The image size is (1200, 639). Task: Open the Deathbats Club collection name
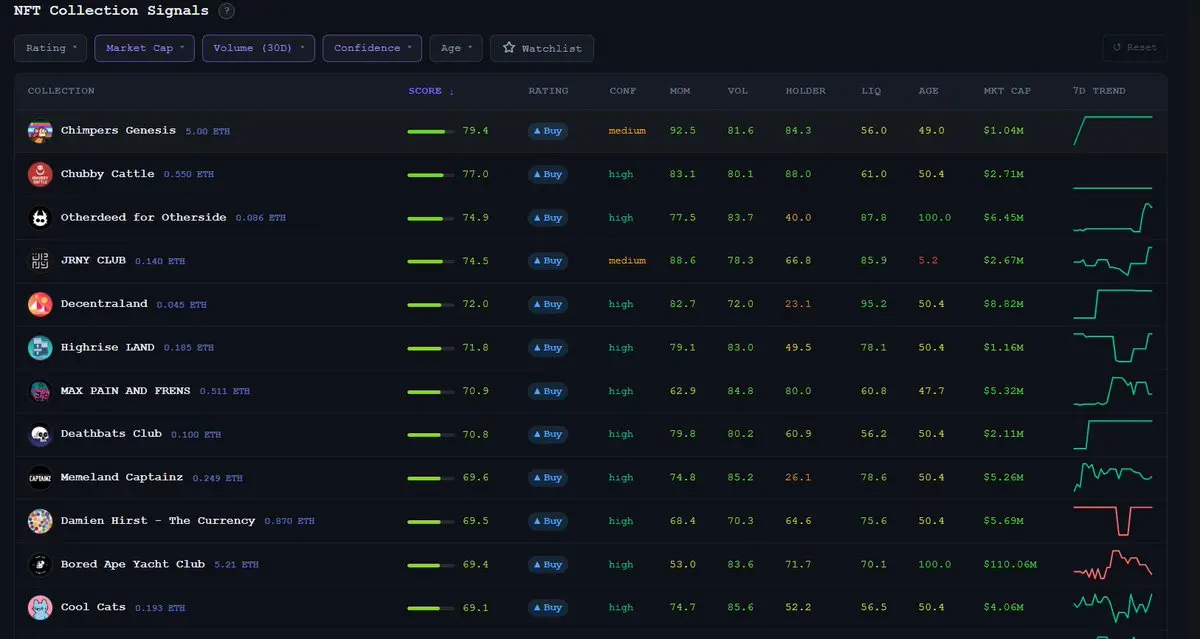[x=111, y=434]
